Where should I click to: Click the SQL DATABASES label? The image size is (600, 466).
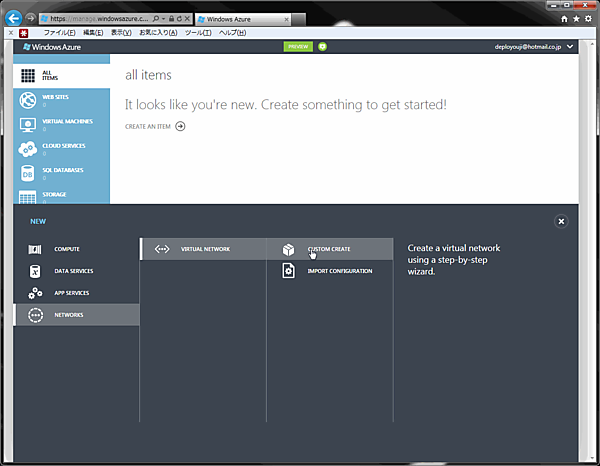pos(63,170)
